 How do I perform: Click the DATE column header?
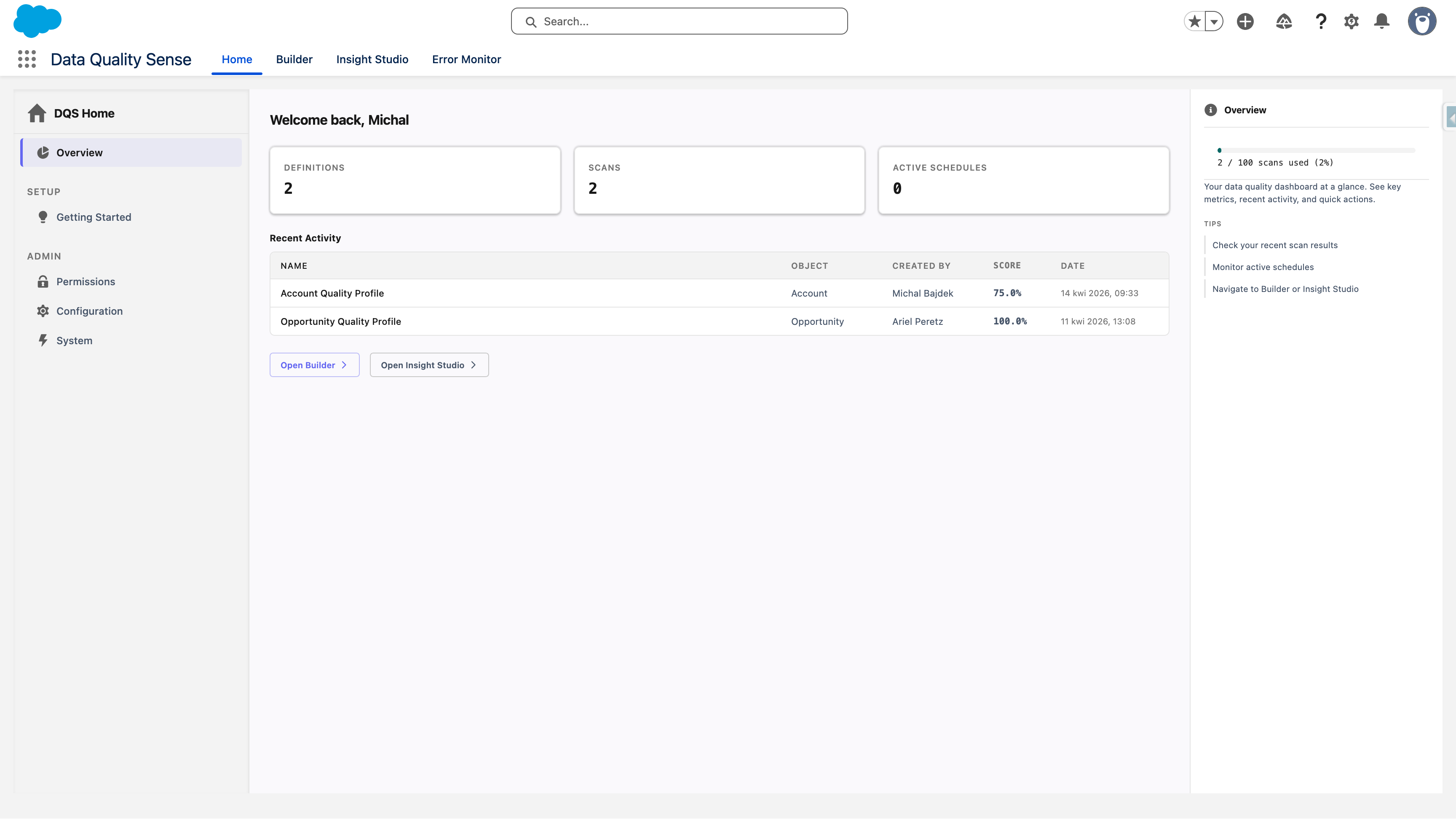[1072, 266]
